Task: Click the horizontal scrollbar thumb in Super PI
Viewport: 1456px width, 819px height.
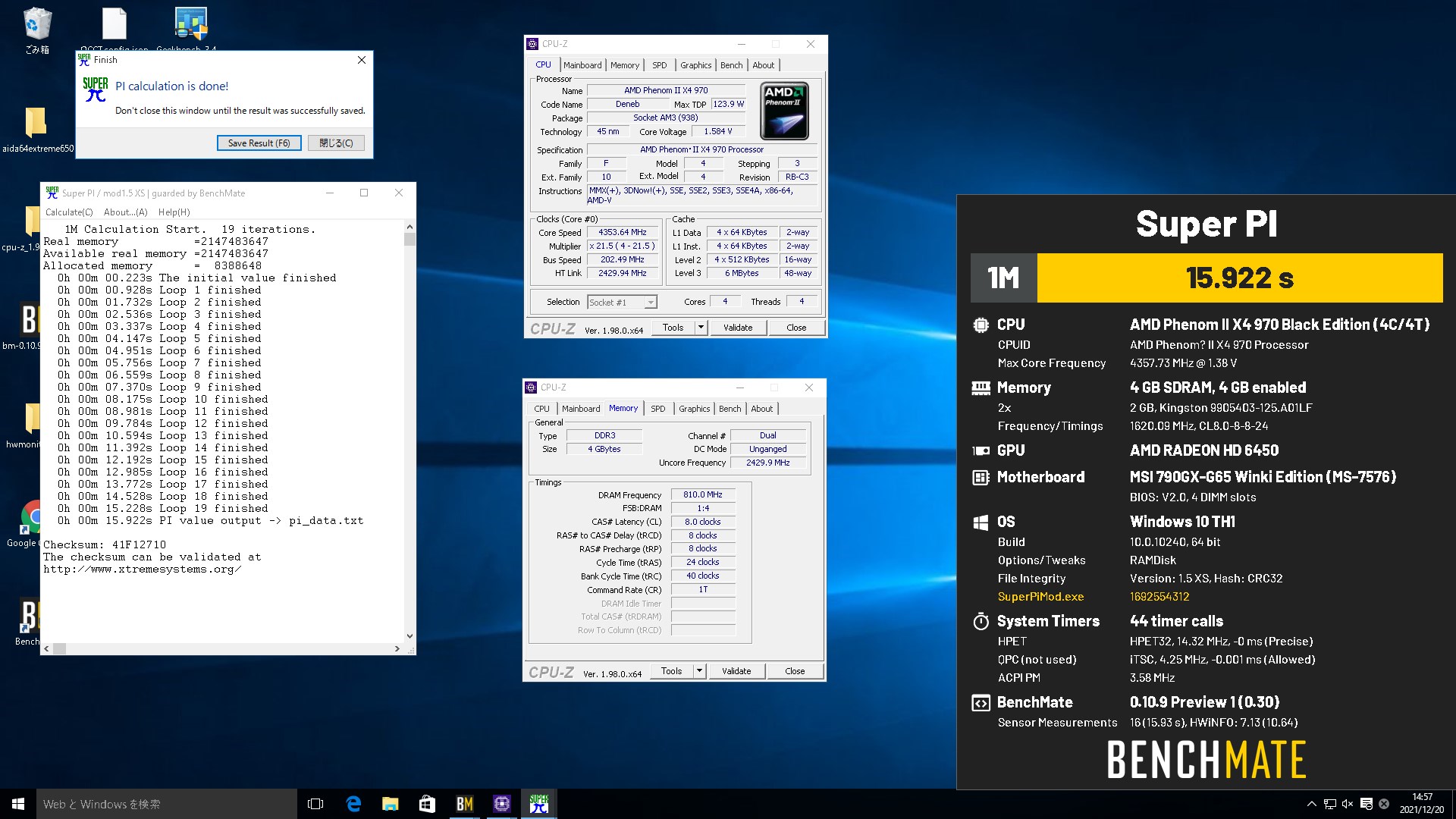Action: (59, 649)
